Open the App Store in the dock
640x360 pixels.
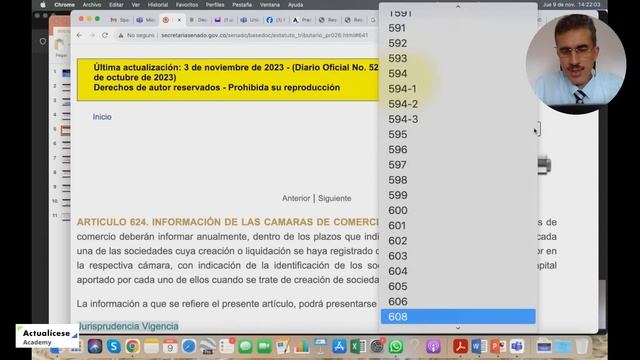(x=339, y=347)
